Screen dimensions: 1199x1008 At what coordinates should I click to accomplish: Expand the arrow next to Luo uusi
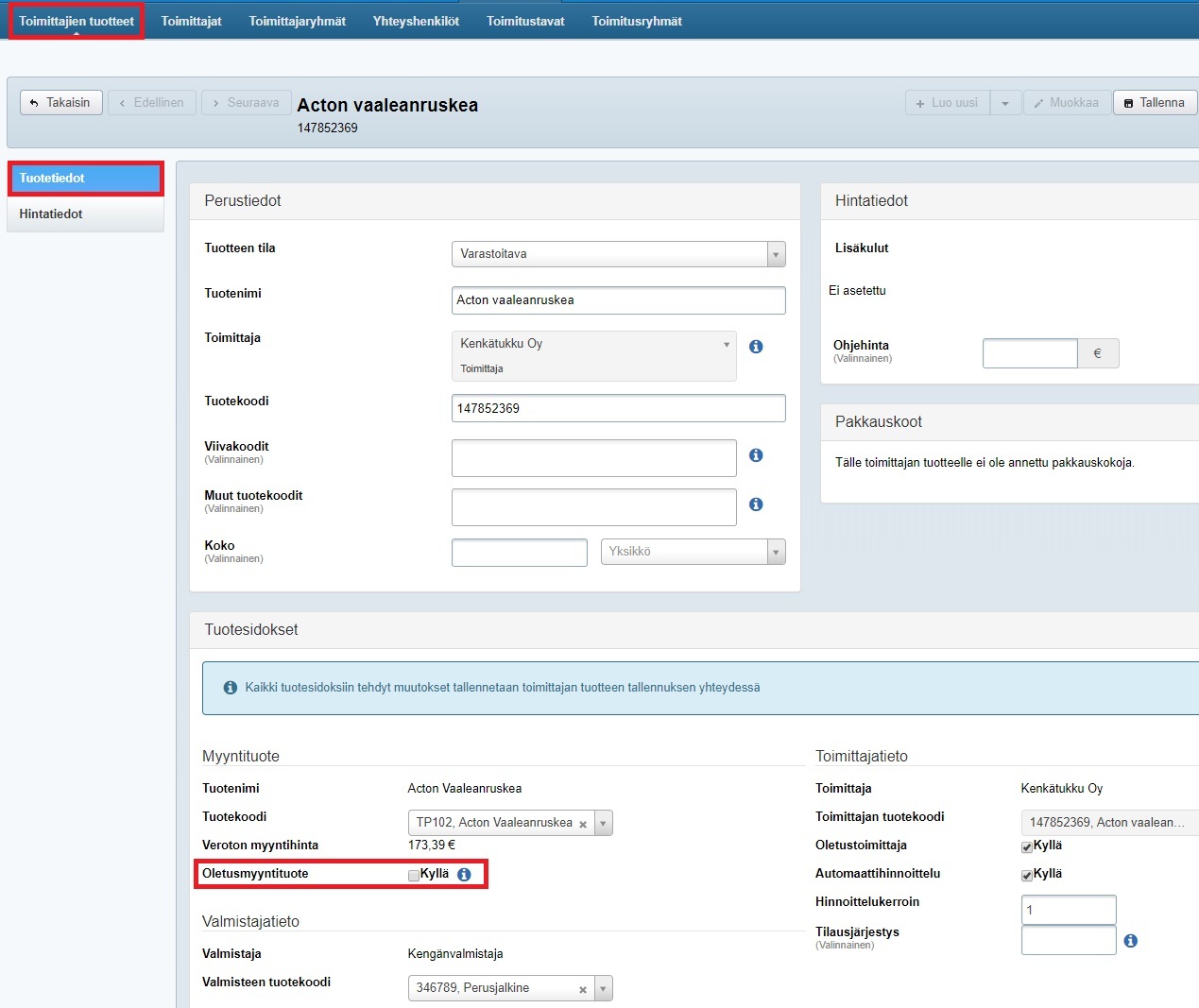point(1005,103)
